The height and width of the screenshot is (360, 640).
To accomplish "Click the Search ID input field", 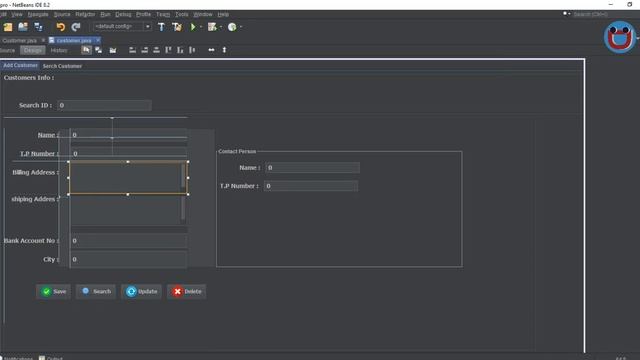I will (x=104, y=105).
